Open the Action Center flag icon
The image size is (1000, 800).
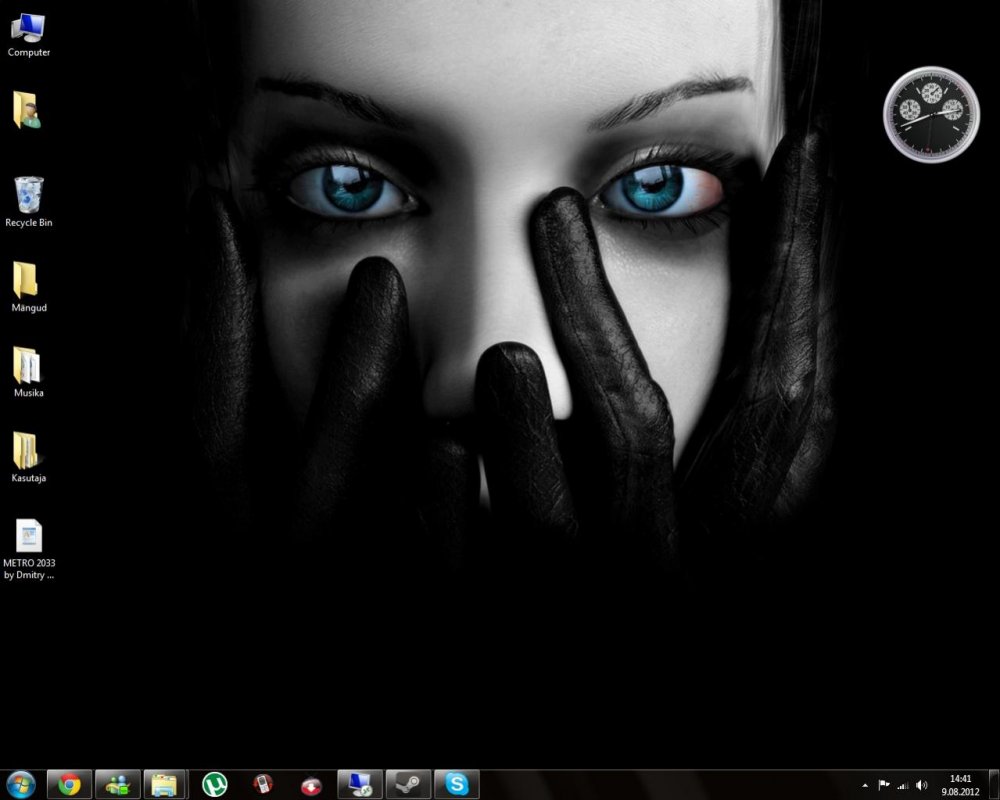(884, 784)
